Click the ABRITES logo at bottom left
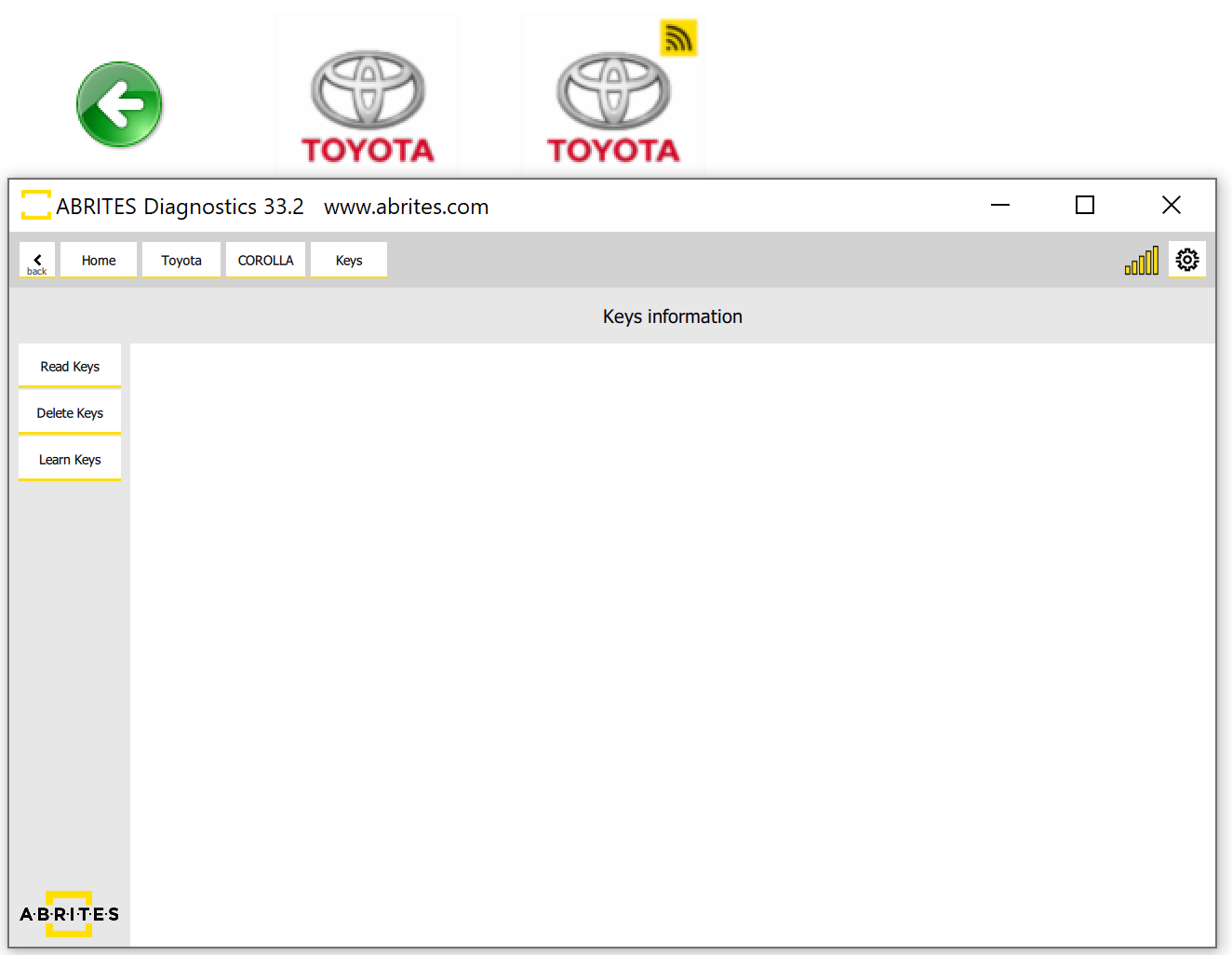Screen dimensions: 1232x955 (70, 914)
